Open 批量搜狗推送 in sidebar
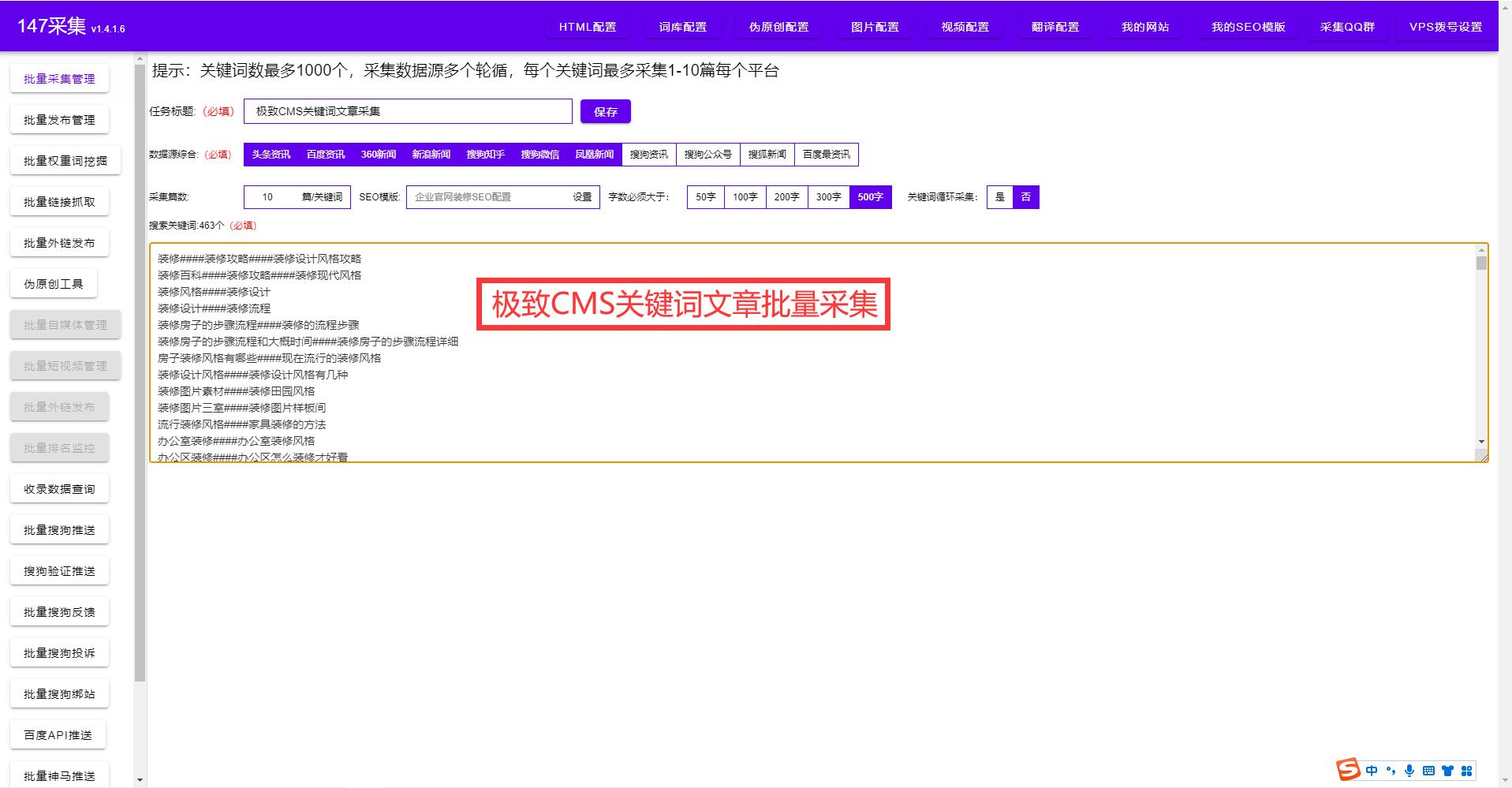 click(59, 530)
